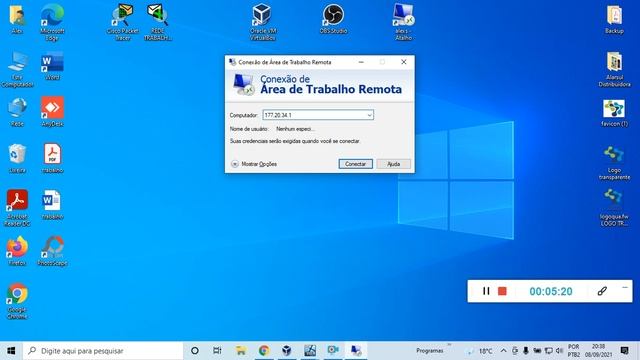Minimize the Remote Desktop Connection dialog
Screen dimensions: 640x360
tap(361, 62)
